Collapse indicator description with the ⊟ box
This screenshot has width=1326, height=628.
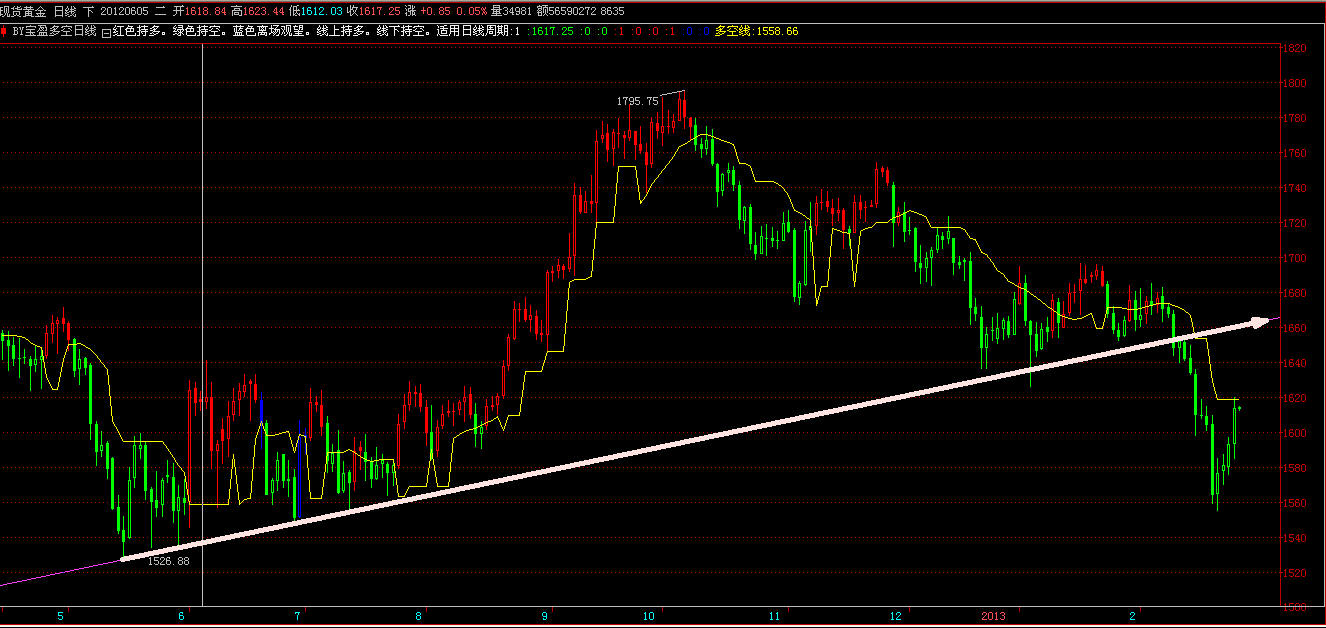106,32
